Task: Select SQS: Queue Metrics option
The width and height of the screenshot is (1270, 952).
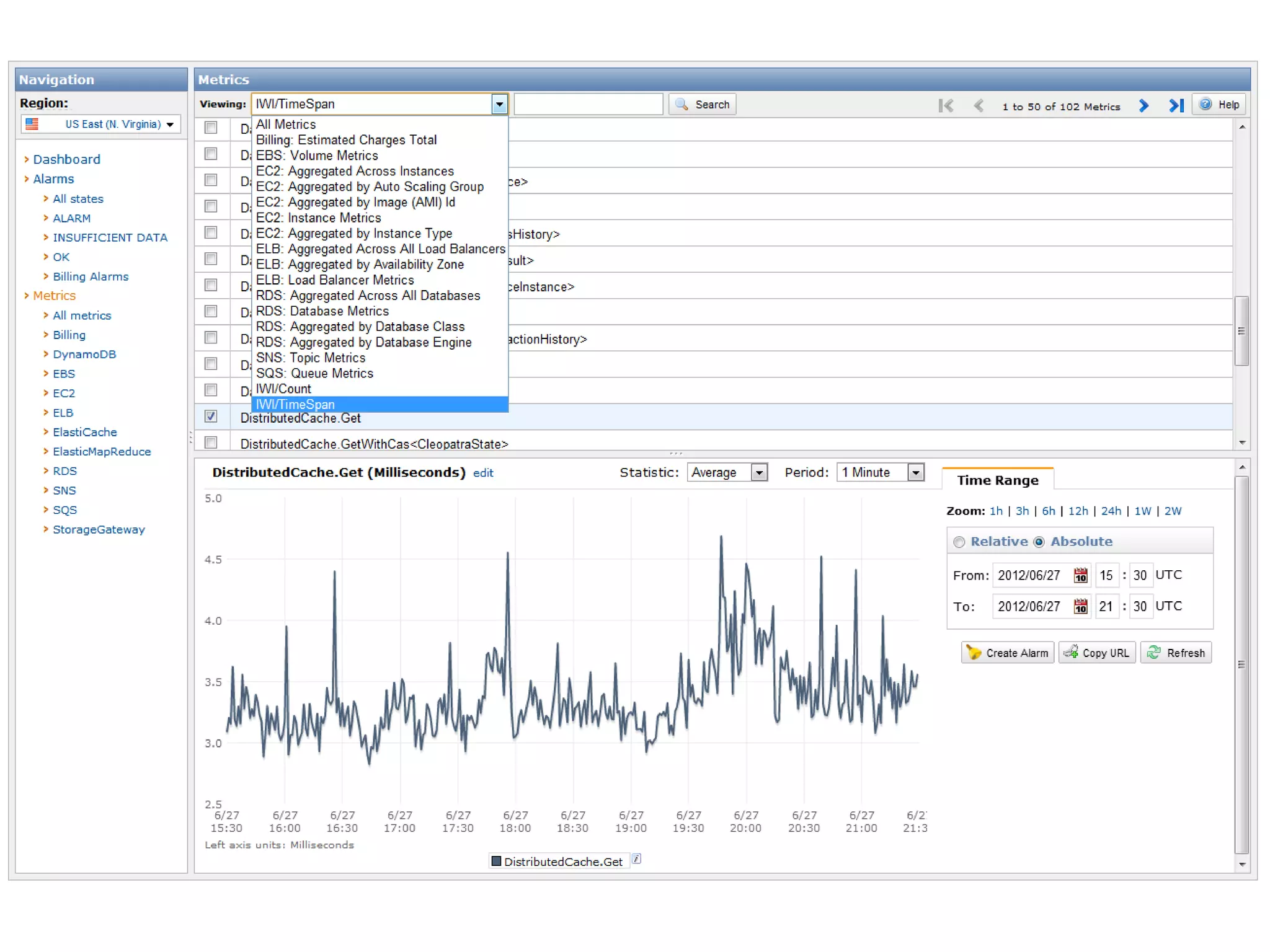Action: (x=315, y=374)
